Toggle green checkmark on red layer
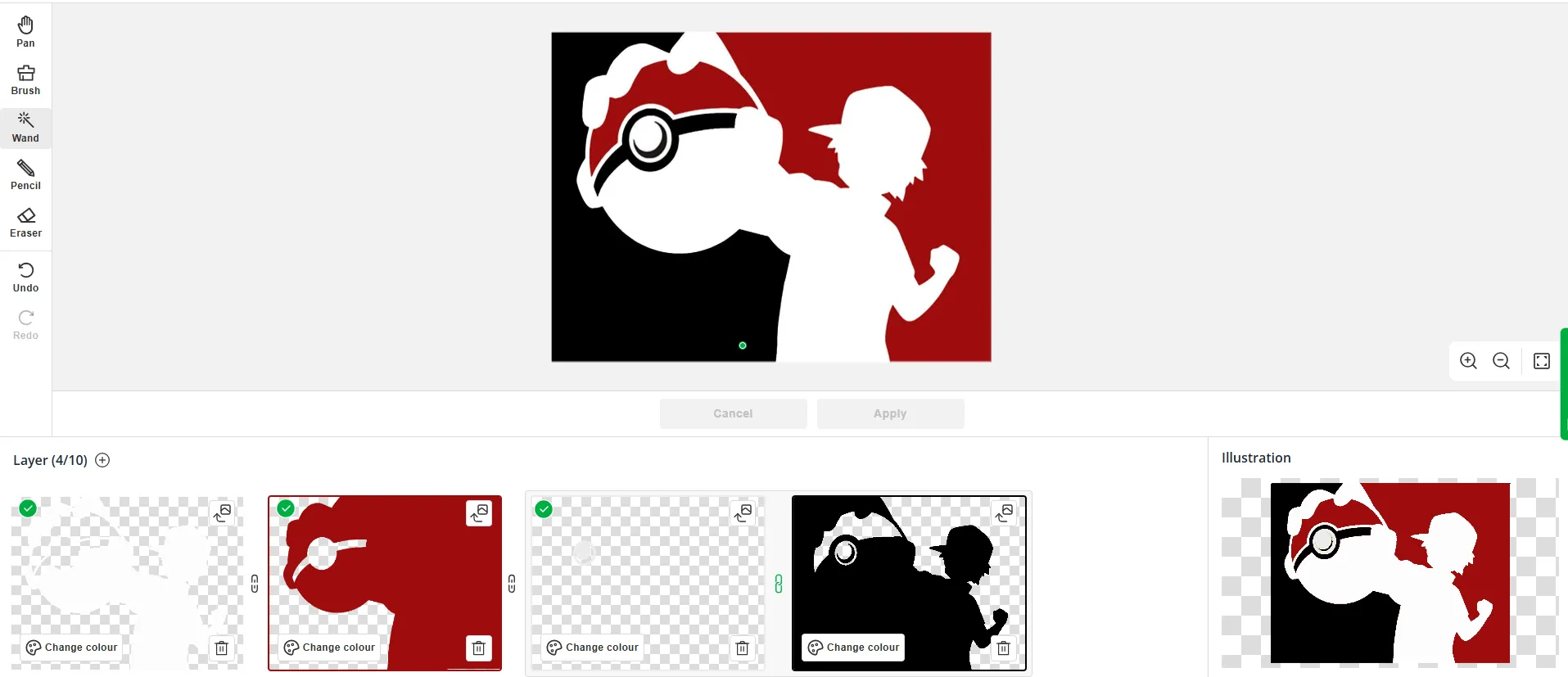Viewport: 1568px width, 677px height. coord(286,508)
